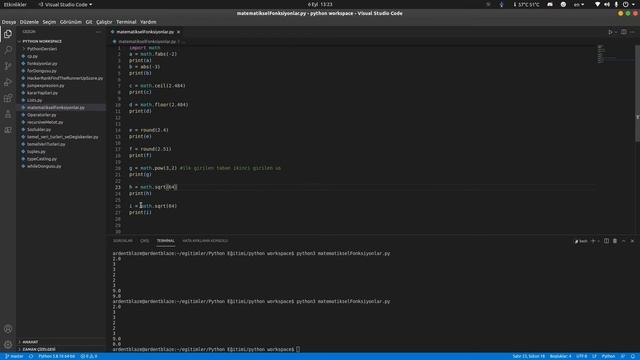Screen dimensions: 640x360
Task: Open the Testing flask view
Action: tap(8, 114)
